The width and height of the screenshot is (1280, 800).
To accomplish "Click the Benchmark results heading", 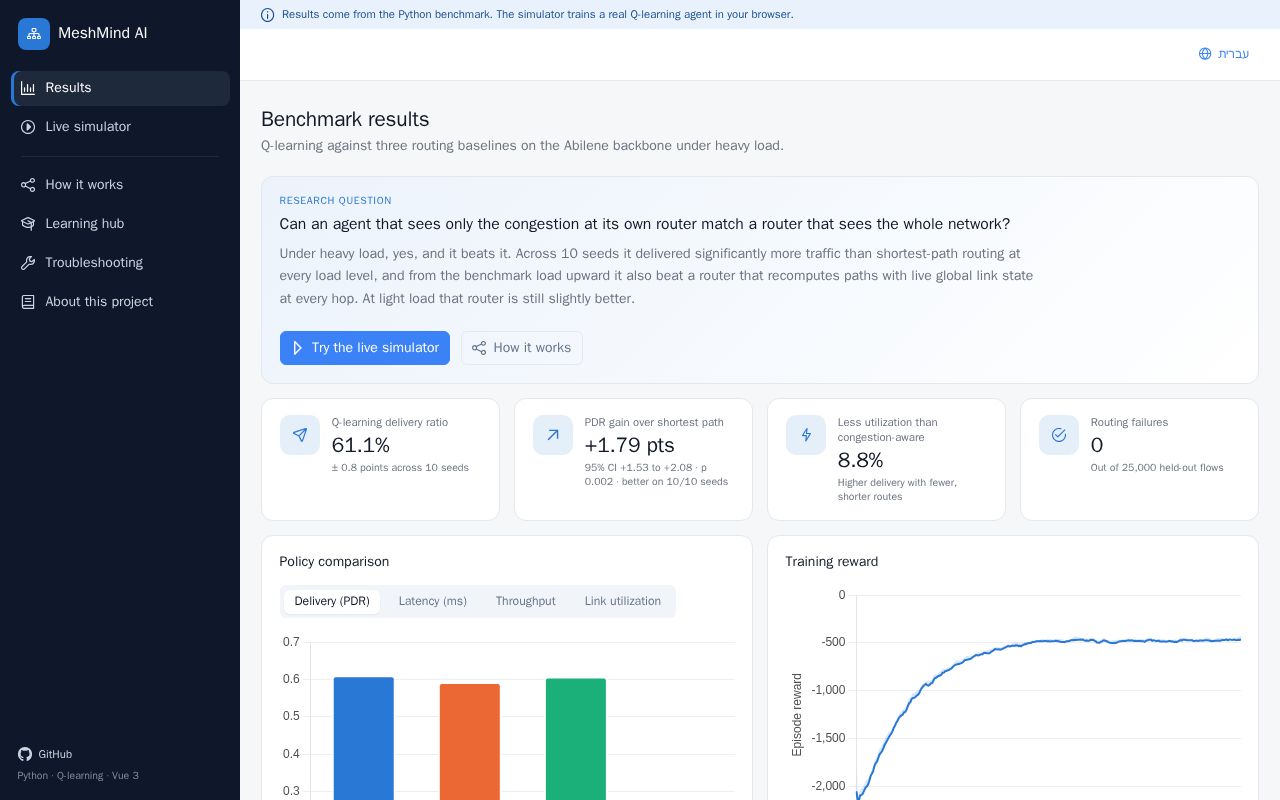I will [345, 119].
